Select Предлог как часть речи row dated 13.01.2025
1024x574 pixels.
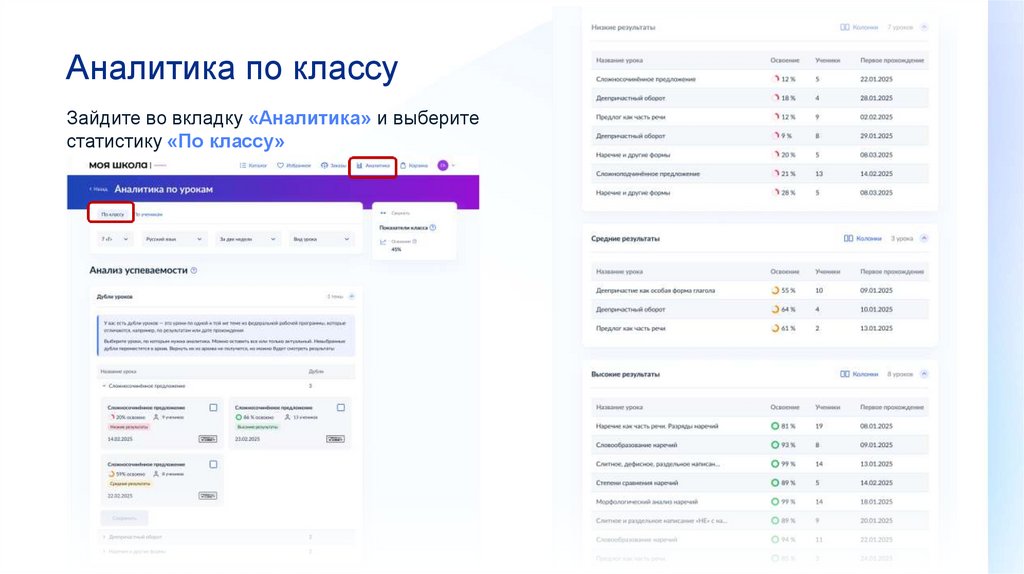tap(760, 328)
